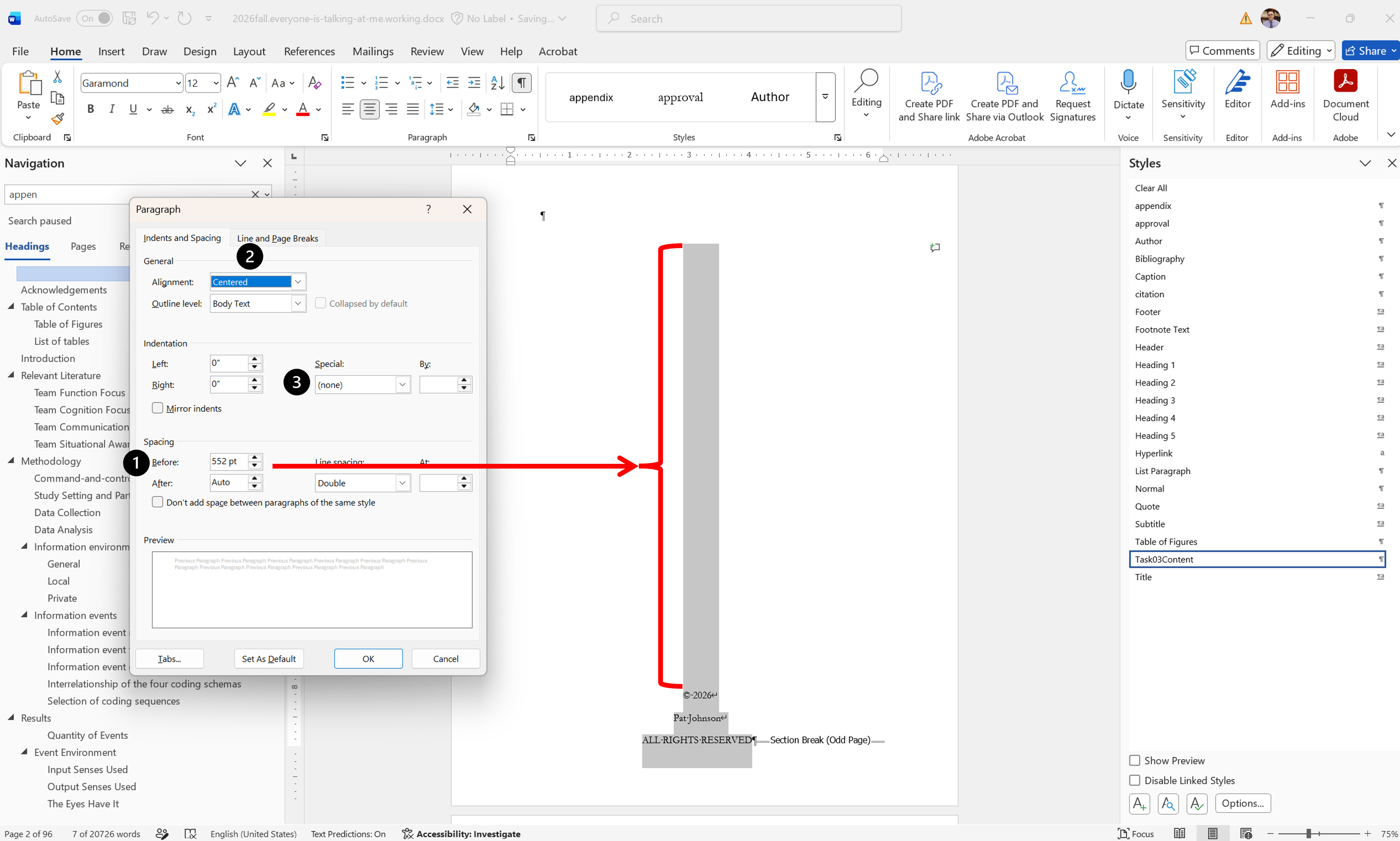Click the Subscript icon
Image resolution: width=1400 pixels, height=841 pixels.
click(x=190, y=109)
